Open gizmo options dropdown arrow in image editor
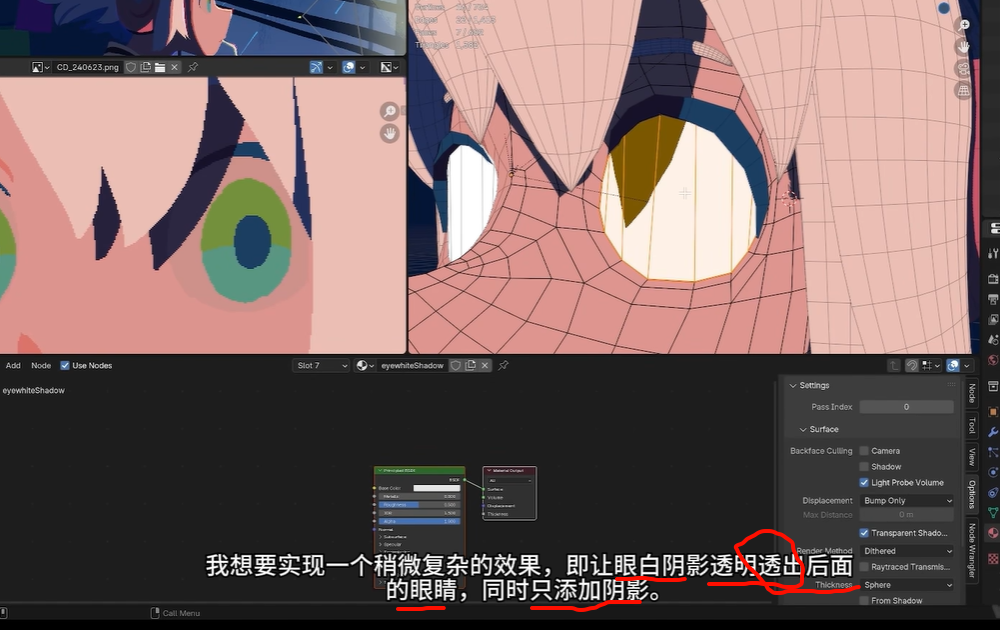 pyautogui.click(x=330, y=67)
